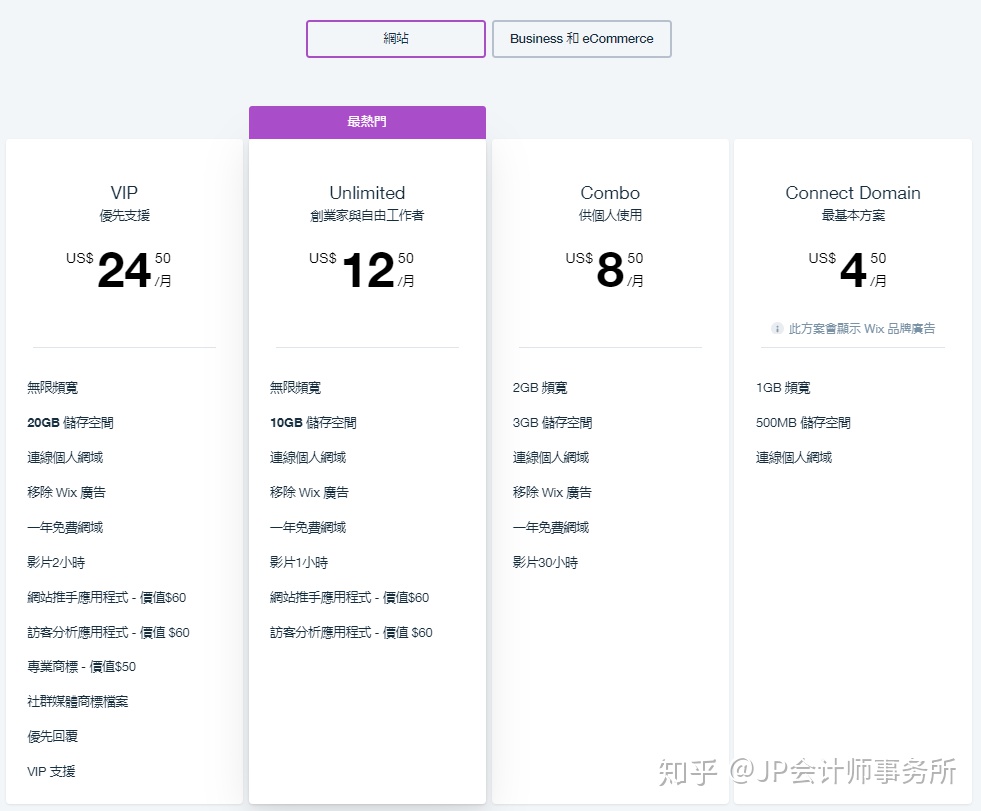This screenshot has width=981, height=811.
Task: Click 連線個人網域 in Combo plan
Action: click(551, 458)
